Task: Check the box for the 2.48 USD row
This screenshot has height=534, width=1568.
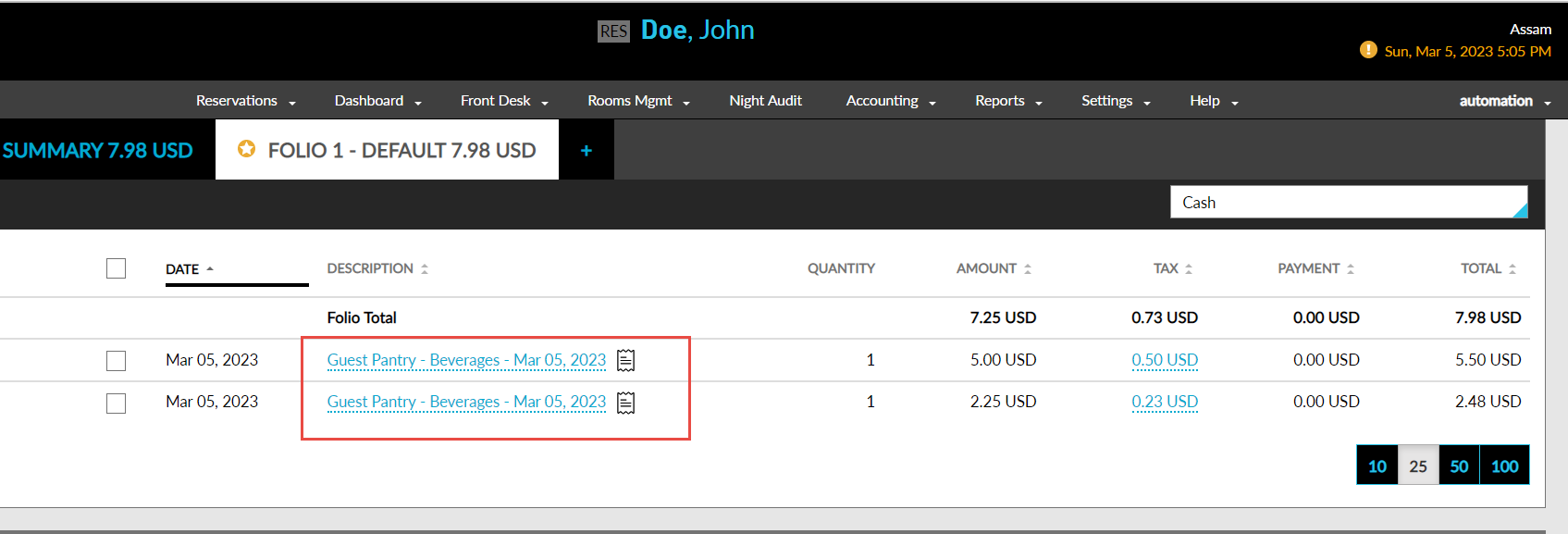Action: coord(116,404)
